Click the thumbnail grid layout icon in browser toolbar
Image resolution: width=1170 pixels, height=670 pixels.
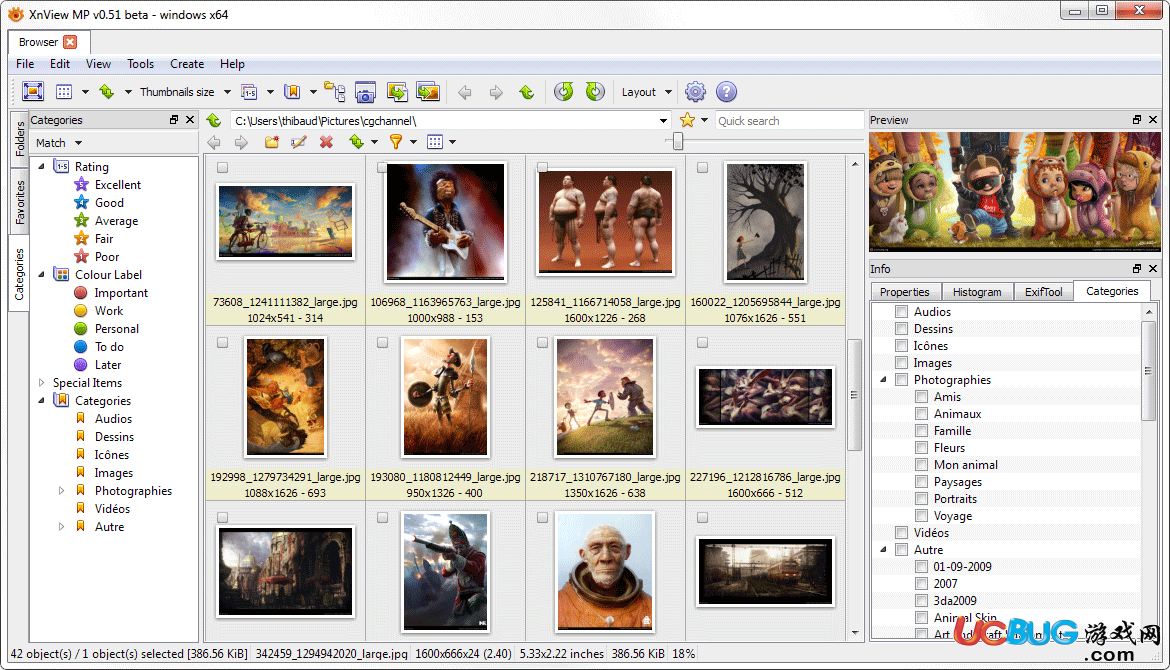435,142
